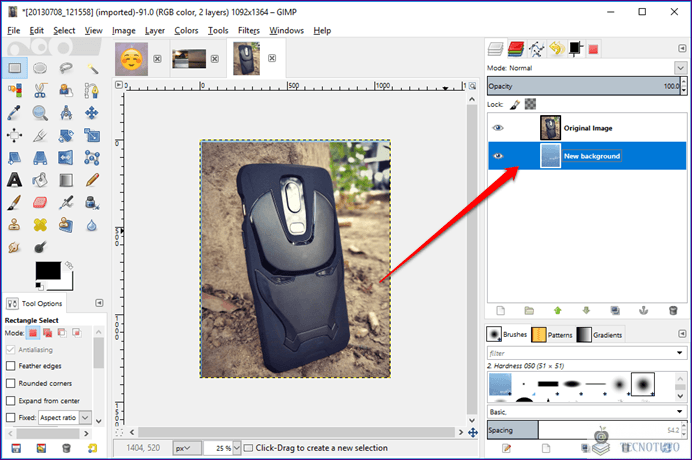
Task: Toggle lock pixels brush icon
Action: point(515,104)
